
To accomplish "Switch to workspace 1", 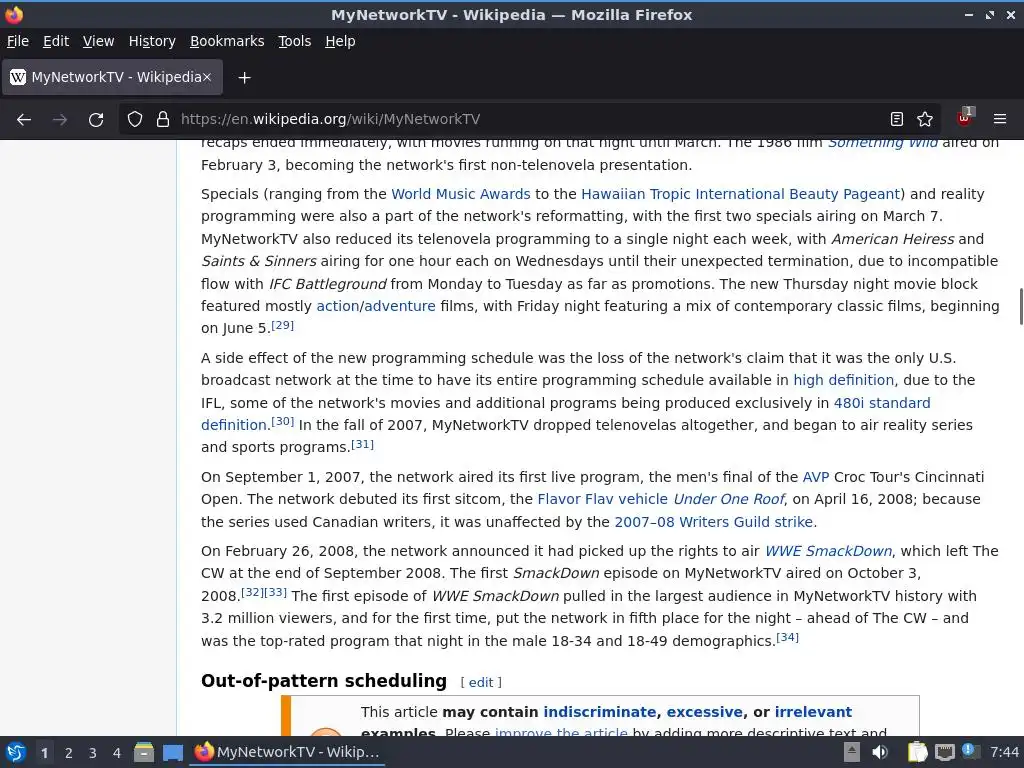I will (44, 753).
